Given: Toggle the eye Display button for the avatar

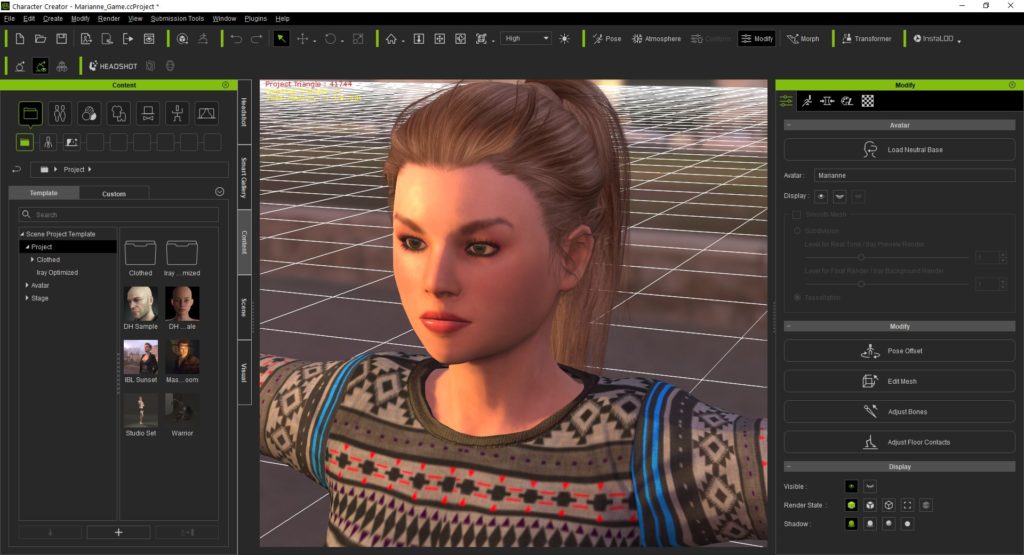Looking at the screenshot, I should (821, 196).
